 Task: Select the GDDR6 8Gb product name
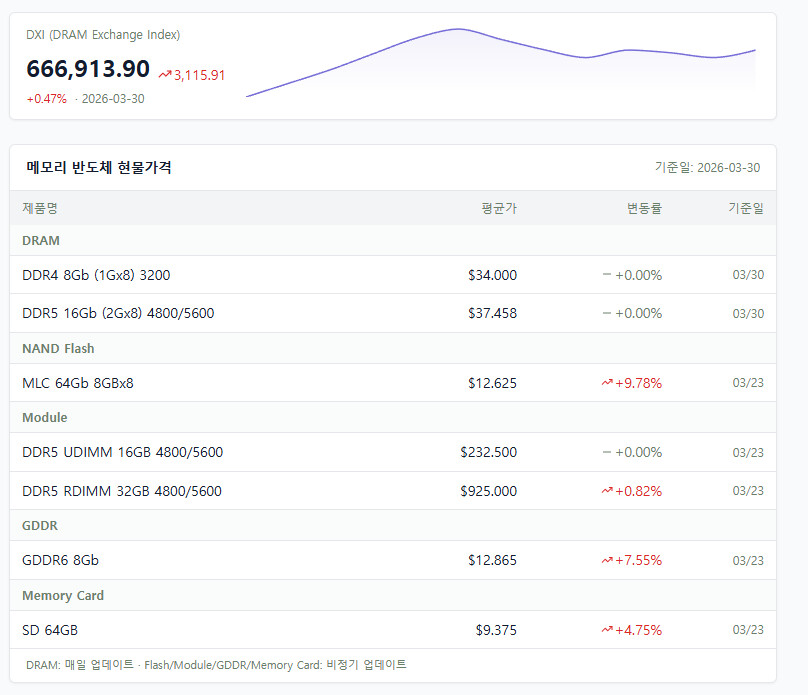click(x=60, y=560)
